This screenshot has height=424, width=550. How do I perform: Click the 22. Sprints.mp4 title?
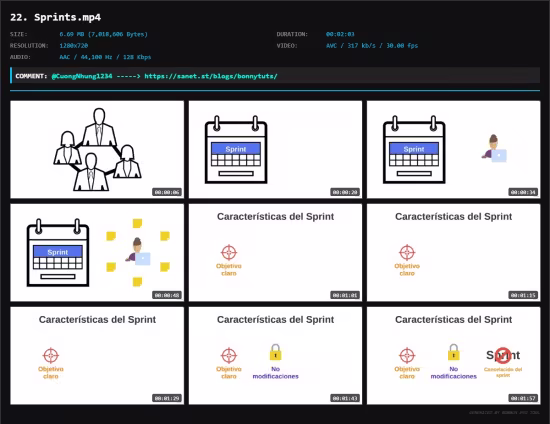coord(55,17)
